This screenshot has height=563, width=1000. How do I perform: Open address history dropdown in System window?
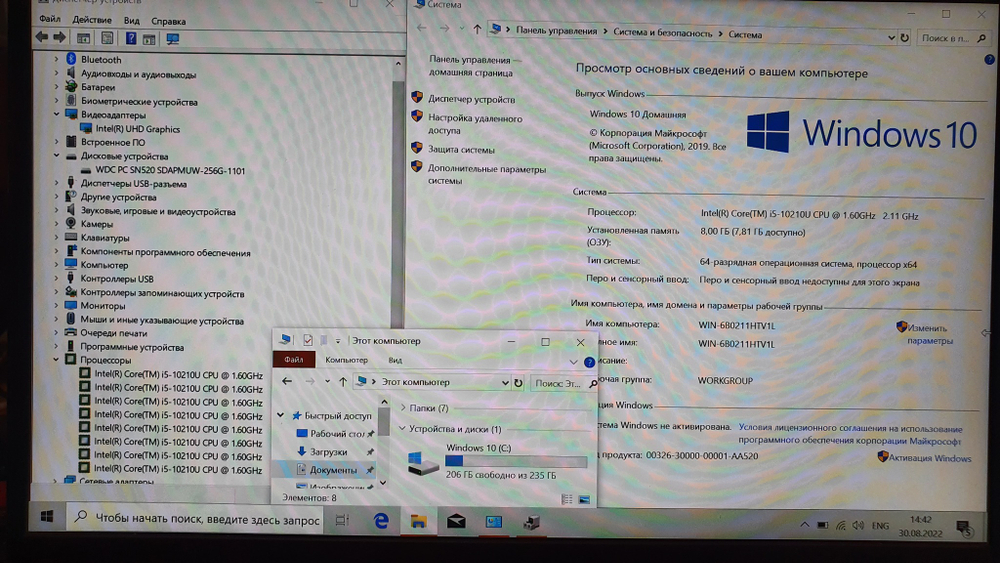tap(891, 38)
